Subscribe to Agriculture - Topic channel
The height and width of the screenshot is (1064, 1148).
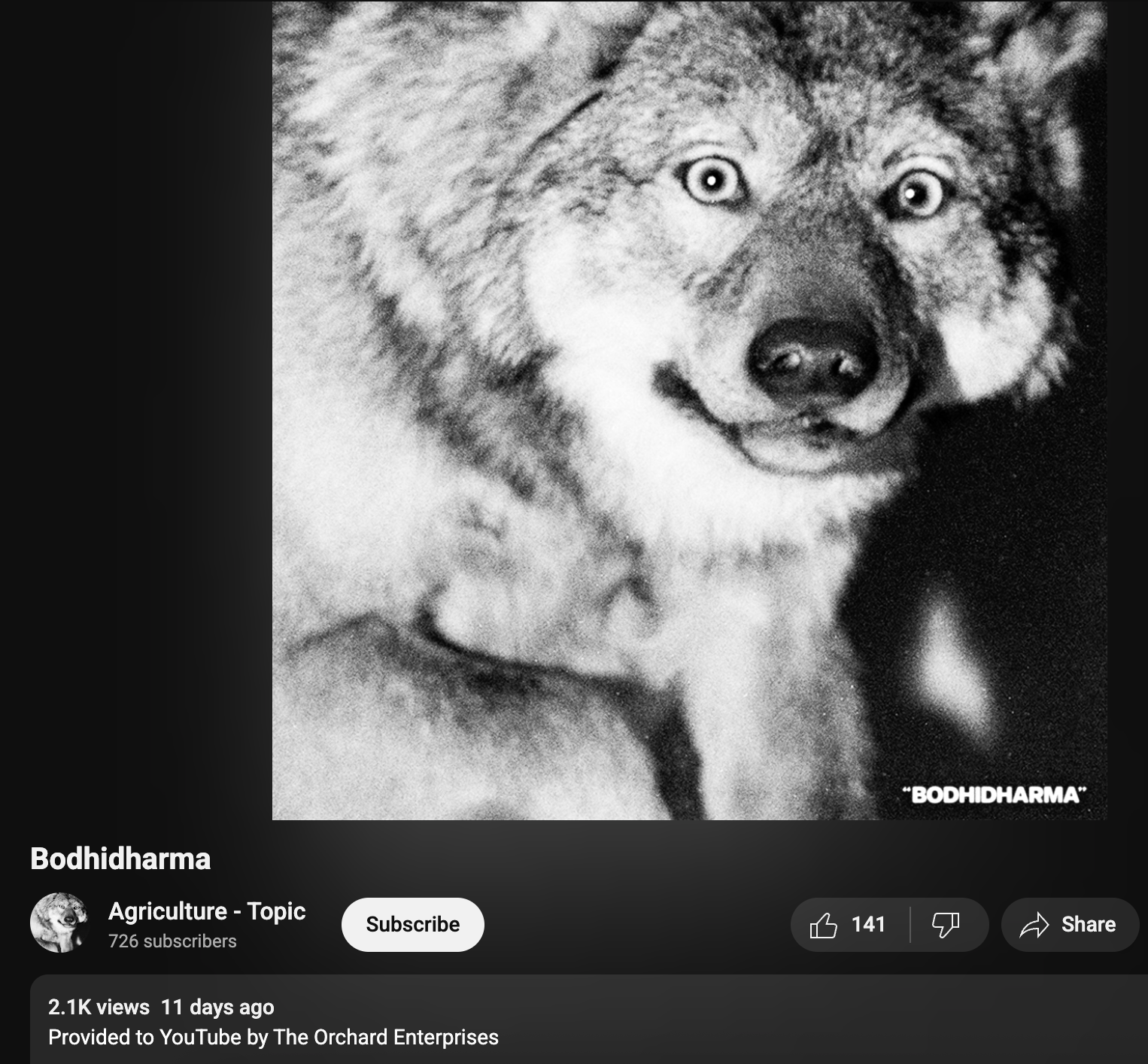(412, 924)
